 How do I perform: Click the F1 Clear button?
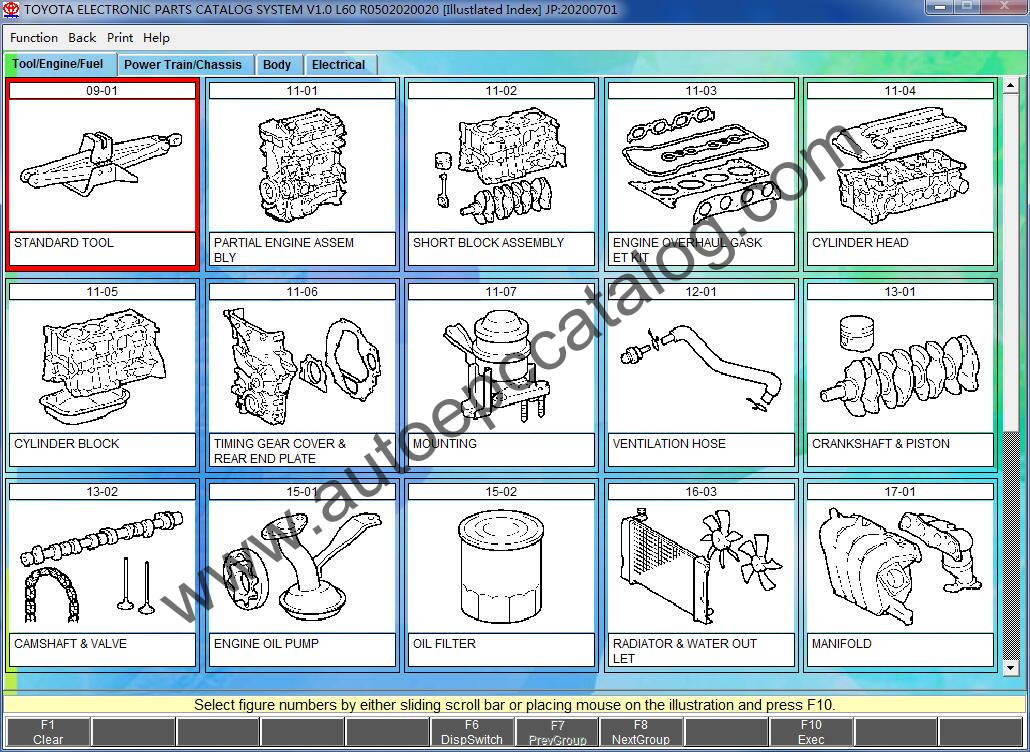(48, 732)
